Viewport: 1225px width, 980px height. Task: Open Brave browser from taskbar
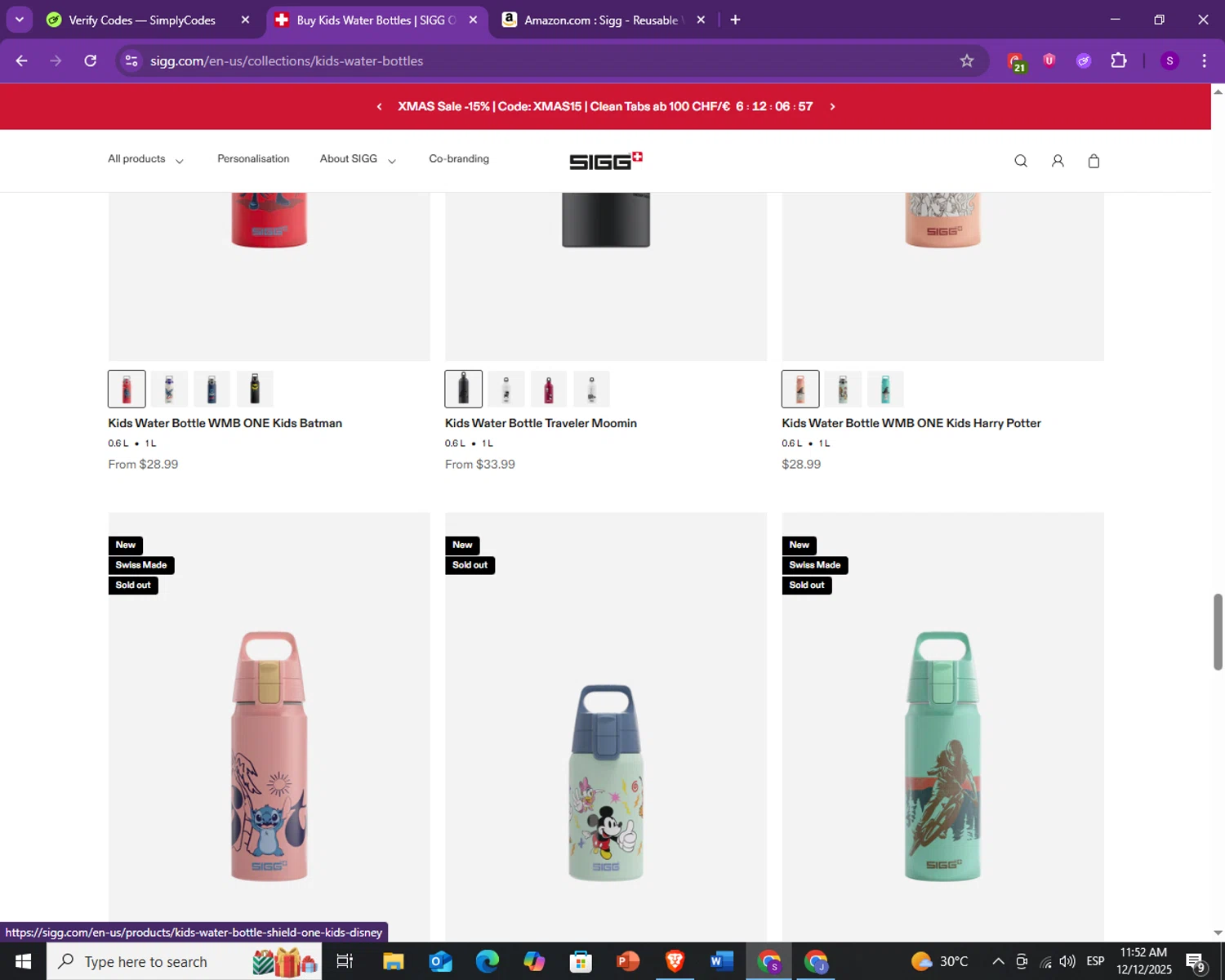pos(675,961)
